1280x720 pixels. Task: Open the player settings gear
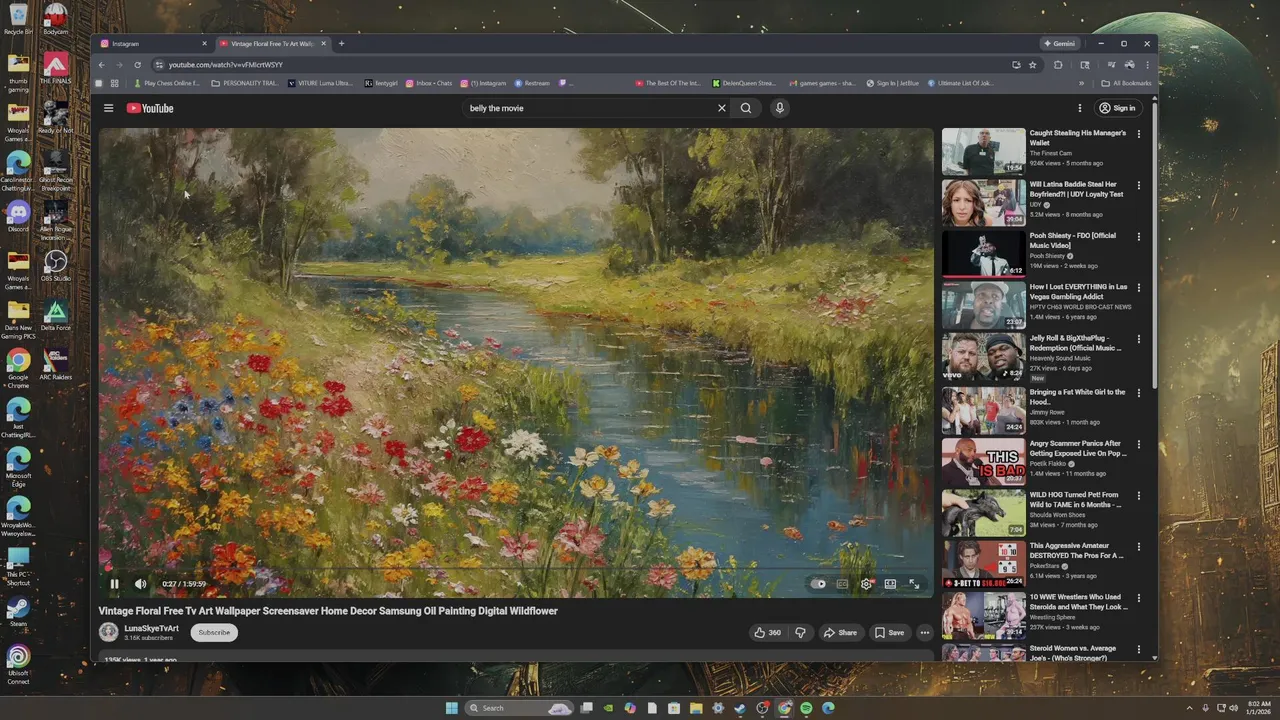click(x=866, y=584)
